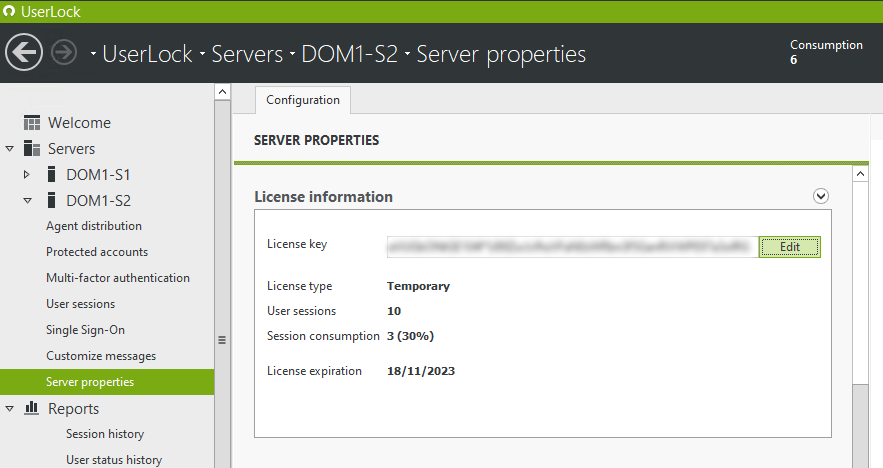
Task: Click the forward arrow navigation button
Action: click(x=64, y=53)
